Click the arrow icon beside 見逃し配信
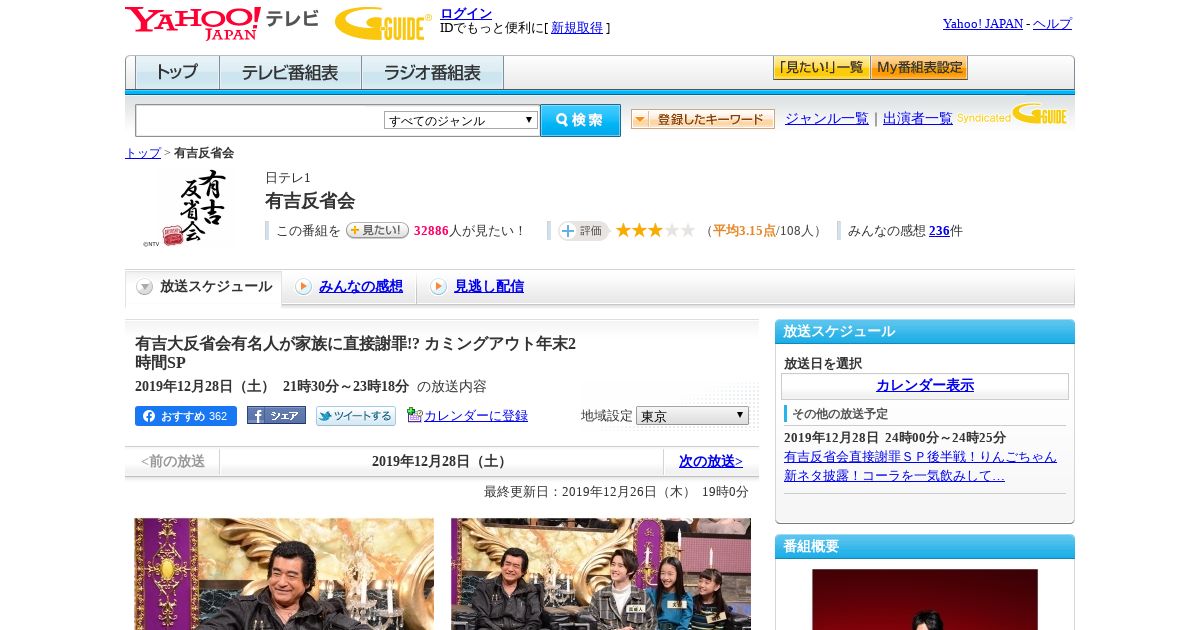The width and height of the screenshot is (1200, 630). coord(438,287)
